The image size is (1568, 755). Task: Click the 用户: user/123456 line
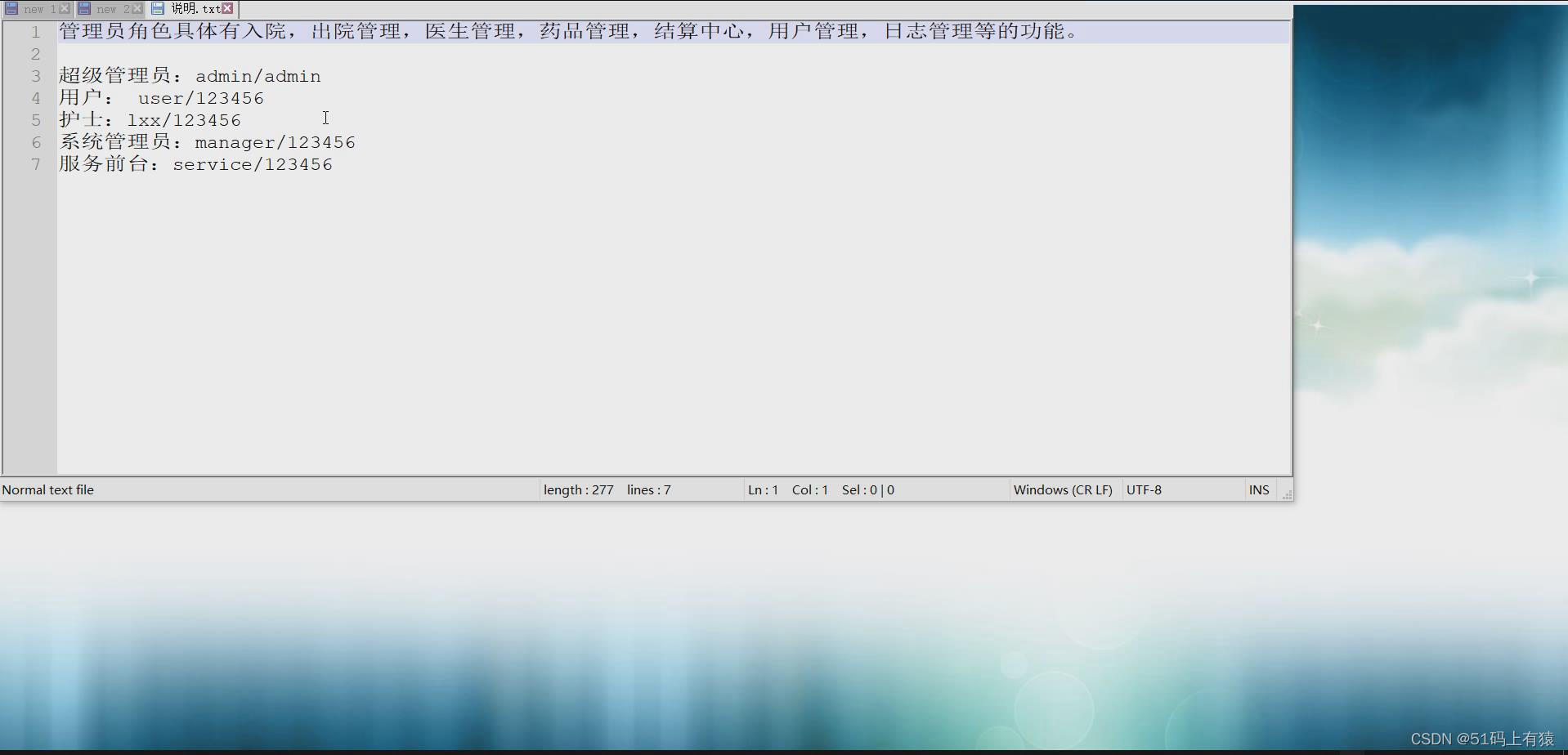[161, 98]
